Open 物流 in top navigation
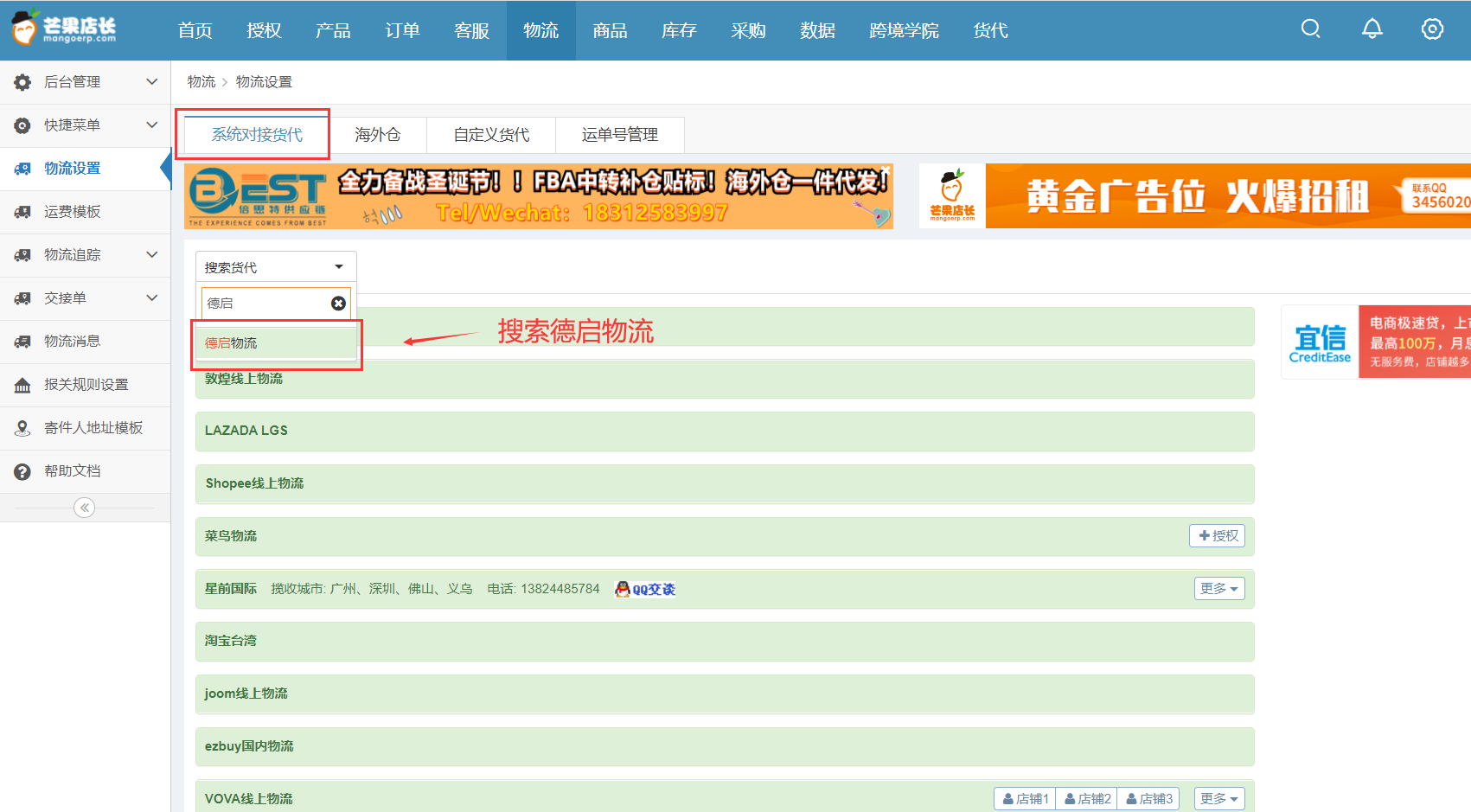Image resolution: width=1471 pixels, height=812 pixels. pos(541,30)
